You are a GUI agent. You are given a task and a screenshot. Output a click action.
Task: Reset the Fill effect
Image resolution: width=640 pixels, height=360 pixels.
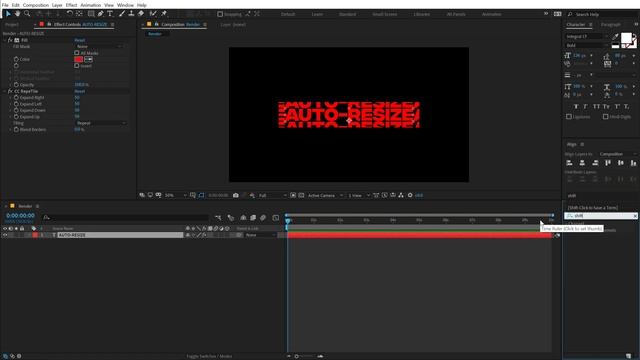pos(80,40)
